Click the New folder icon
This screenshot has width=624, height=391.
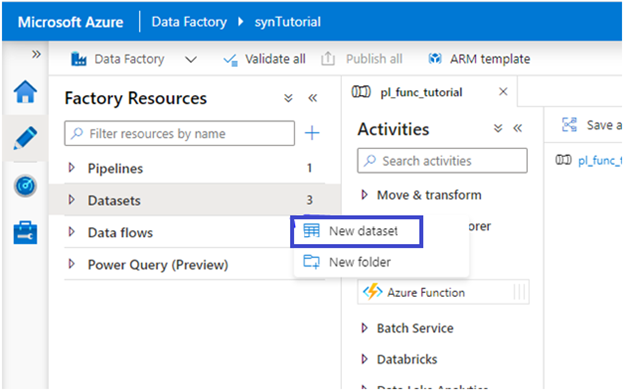point(311,262)
